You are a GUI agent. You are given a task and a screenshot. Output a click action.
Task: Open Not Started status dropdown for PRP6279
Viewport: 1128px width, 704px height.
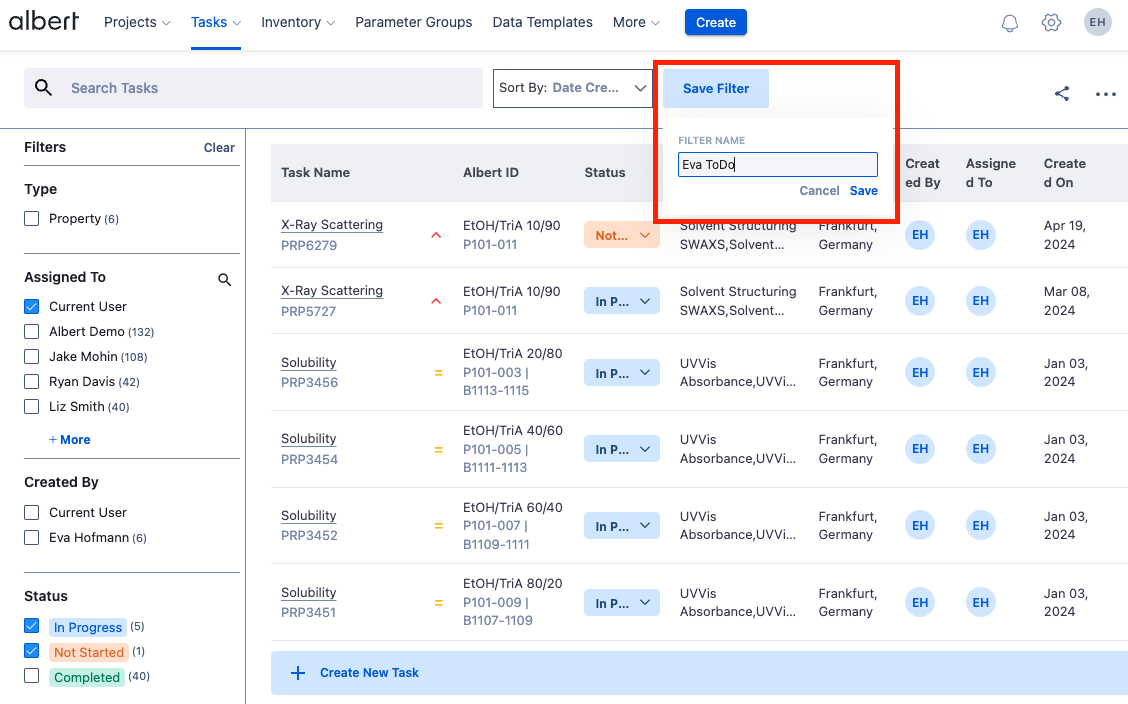(621, 236)
